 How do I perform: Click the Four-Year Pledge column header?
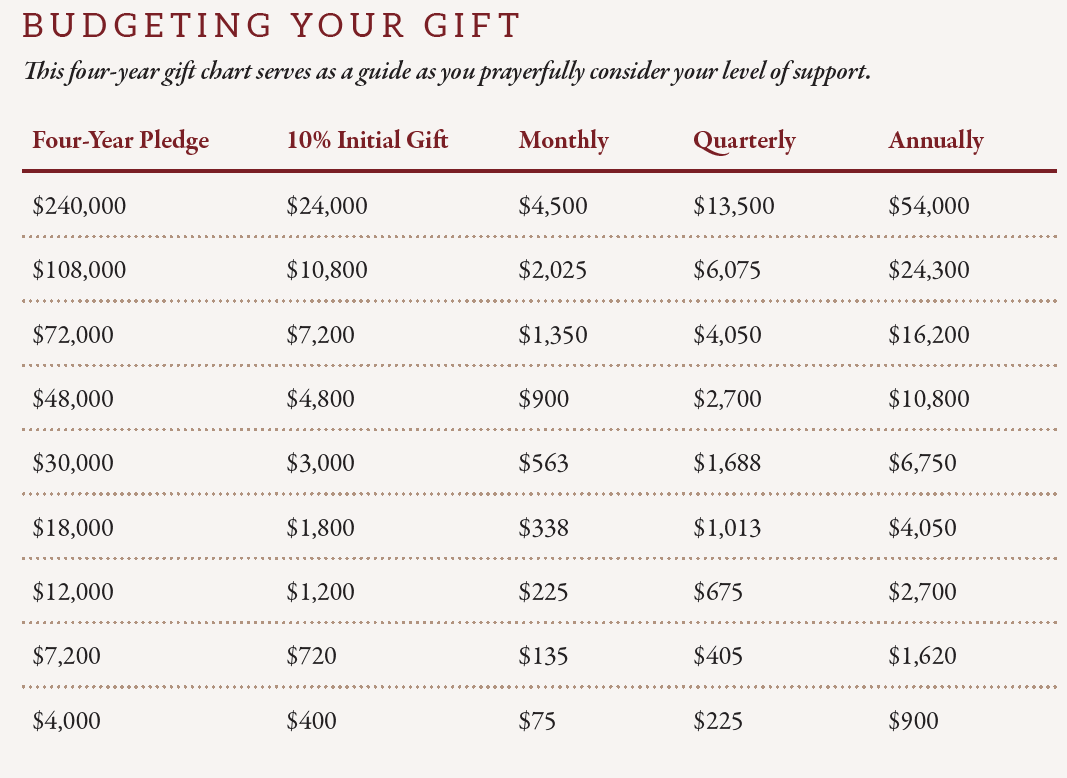(x=121, y=141)
